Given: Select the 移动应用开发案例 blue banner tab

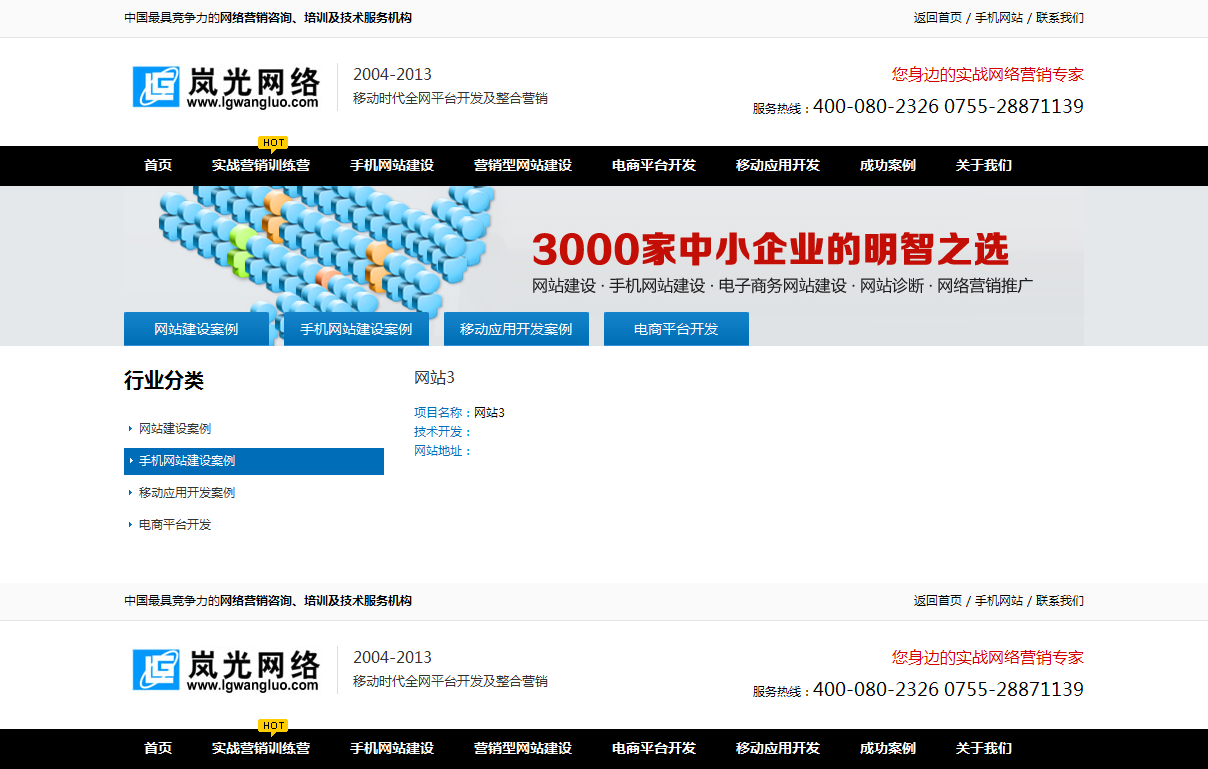Looking at the screenshot, I should coord(516,329).
